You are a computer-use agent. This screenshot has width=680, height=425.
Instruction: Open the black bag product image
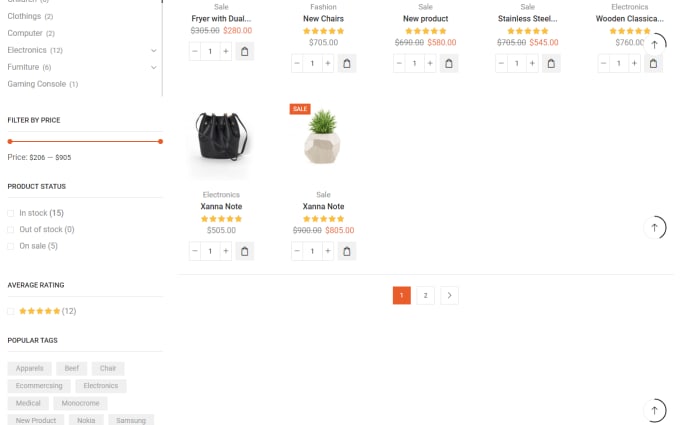tap(221, 138)
